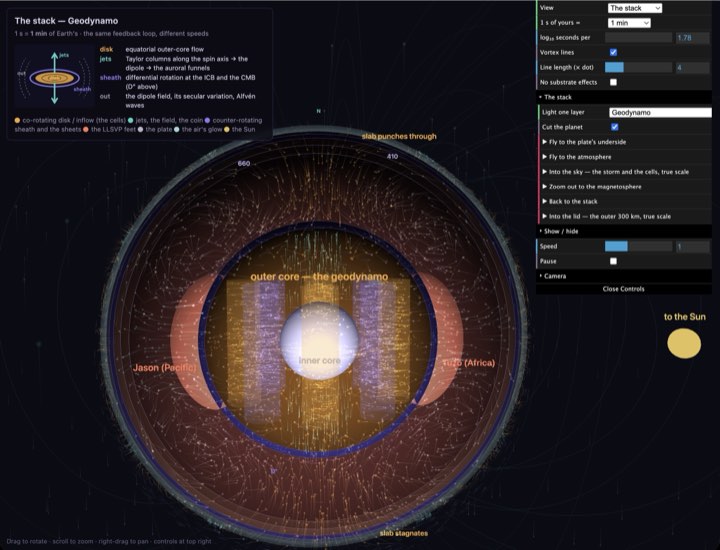The image size is (720, 550).
Task: Click the geodynamo disk-and-jets diagram thumbnail
Action: click(54, 76)
